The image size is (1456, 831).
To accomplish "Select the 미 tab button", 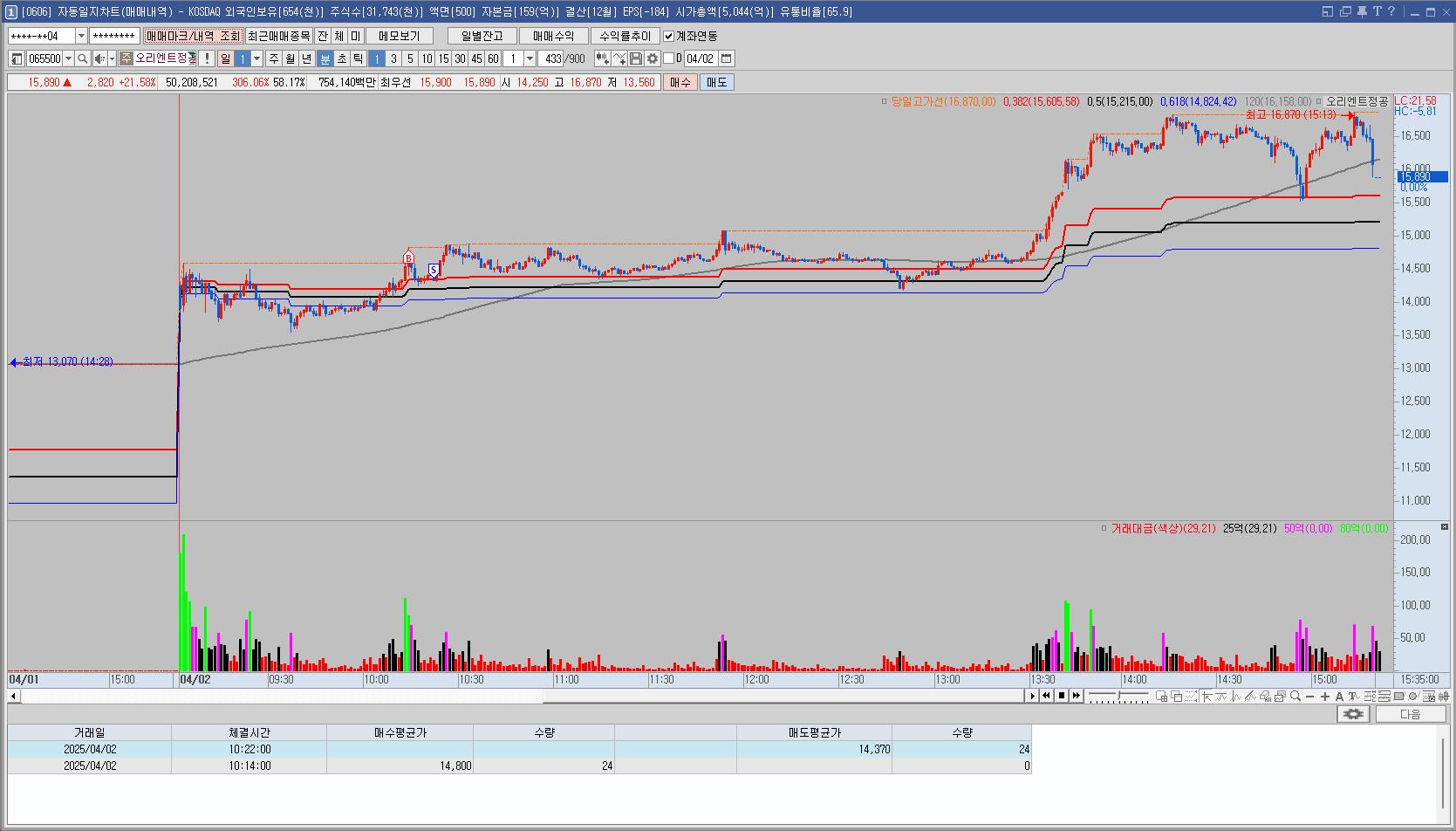I will click(356, 36).
